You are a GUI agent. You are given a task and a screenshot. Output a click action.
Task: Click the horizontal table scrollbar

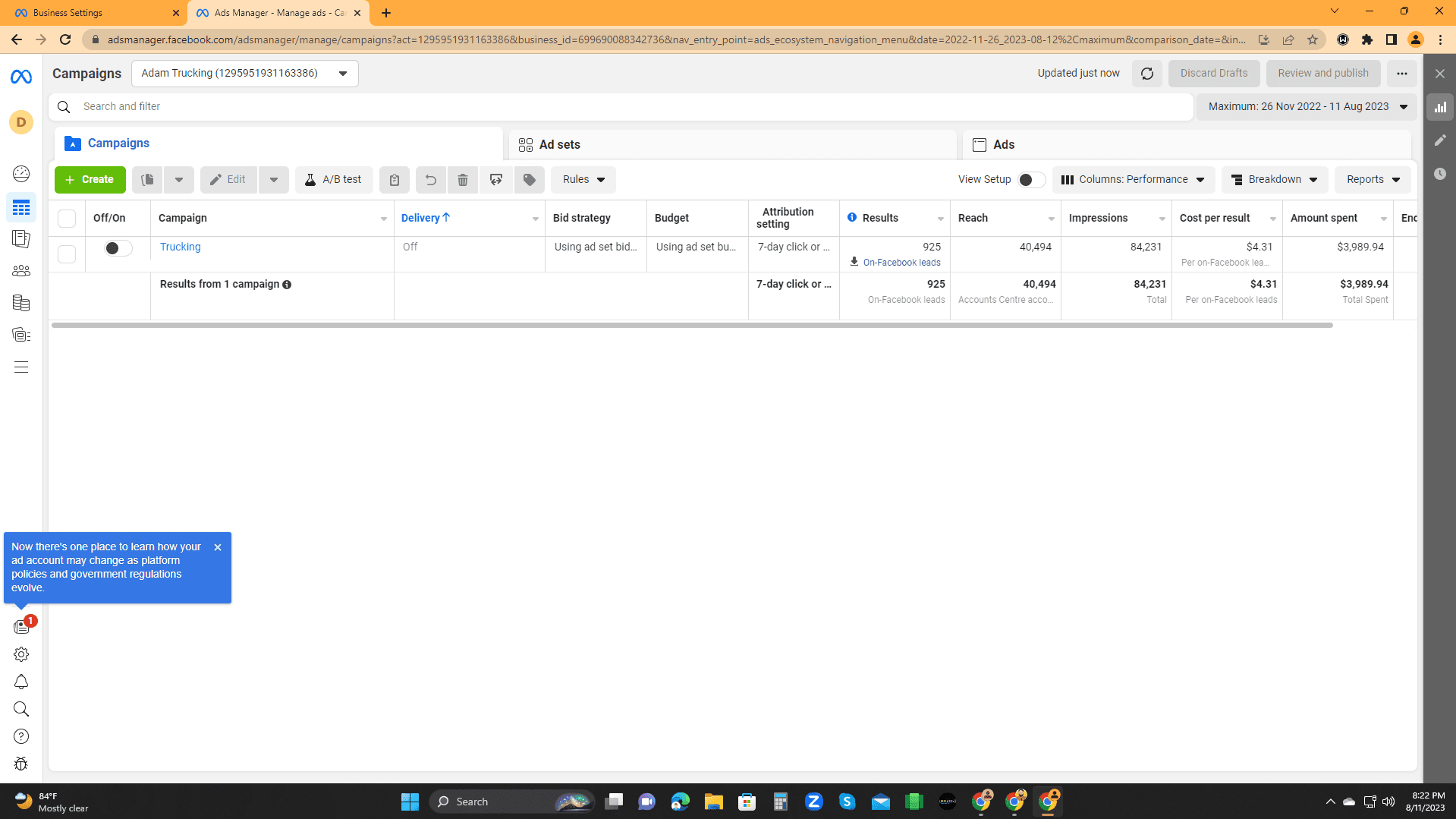pyautogui.click(x=692, y=325)
